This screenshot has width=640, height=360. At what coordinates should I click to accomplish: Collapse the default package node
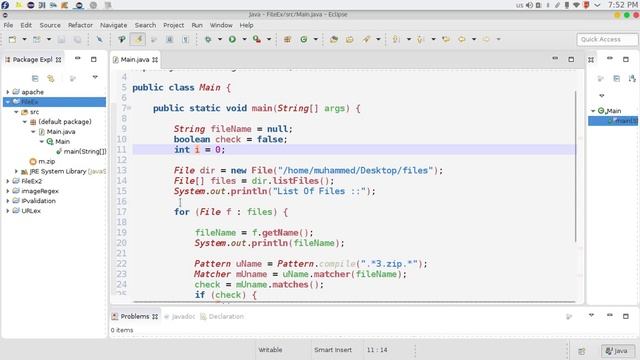[24, 122]
